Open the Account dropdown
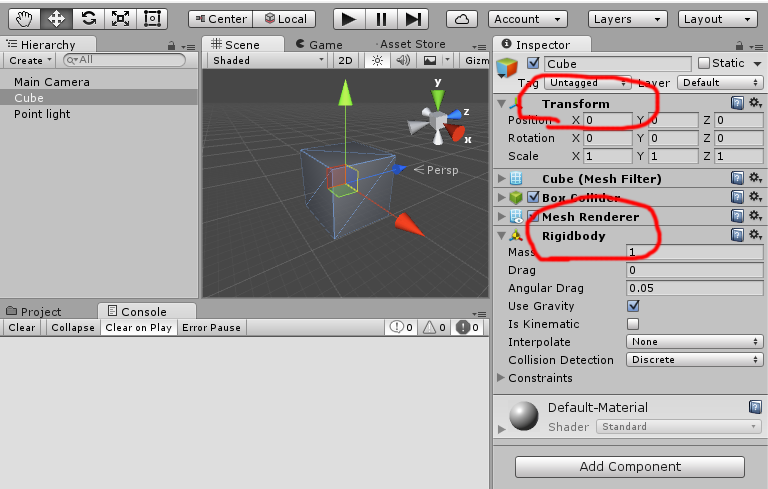Image resolution: width=768 pixels, height=489 pixels. 528,19
